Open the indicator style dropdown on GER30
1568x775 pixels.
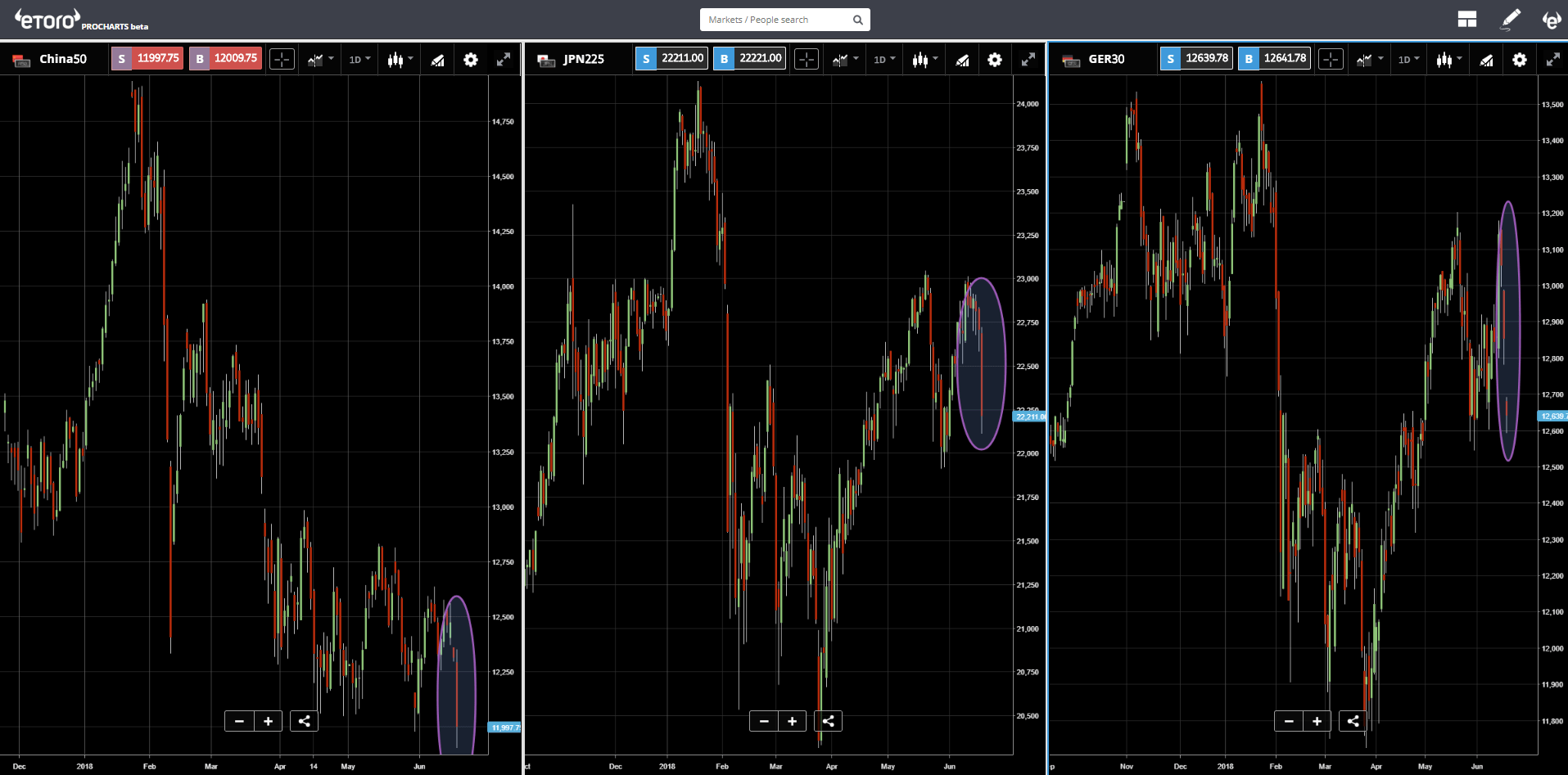tap(1448, 59)
